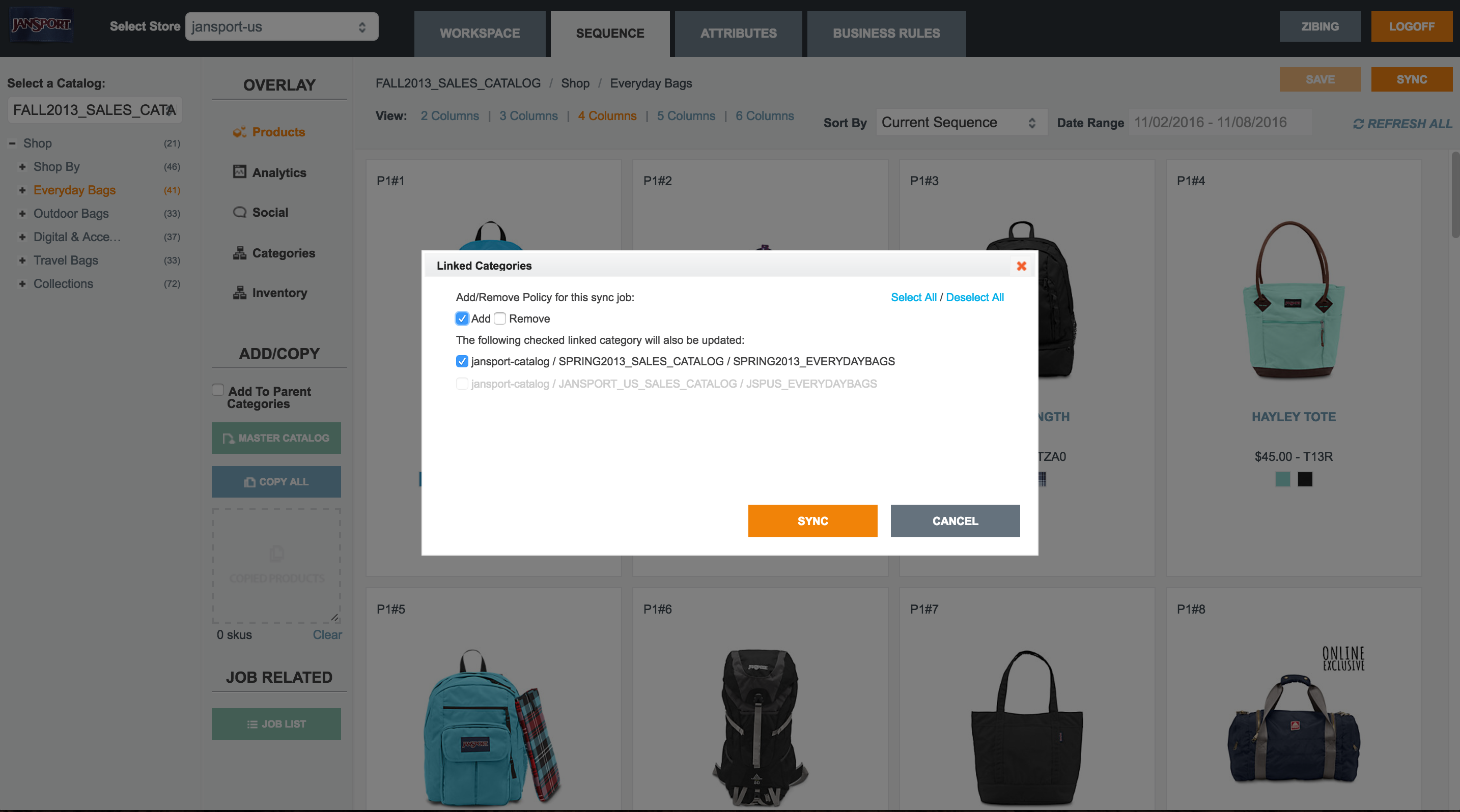The image size is (1460, 812).
Task: Switch view to 2 Columns
Action: click(450, 115)
